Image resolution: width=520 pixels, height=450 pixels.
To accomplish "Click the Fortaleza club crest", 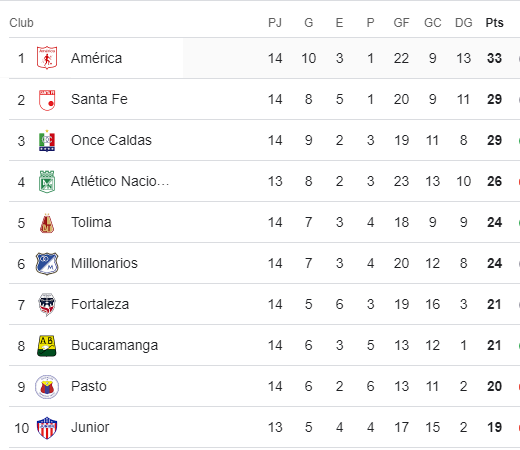I will [x=47, y=305].
